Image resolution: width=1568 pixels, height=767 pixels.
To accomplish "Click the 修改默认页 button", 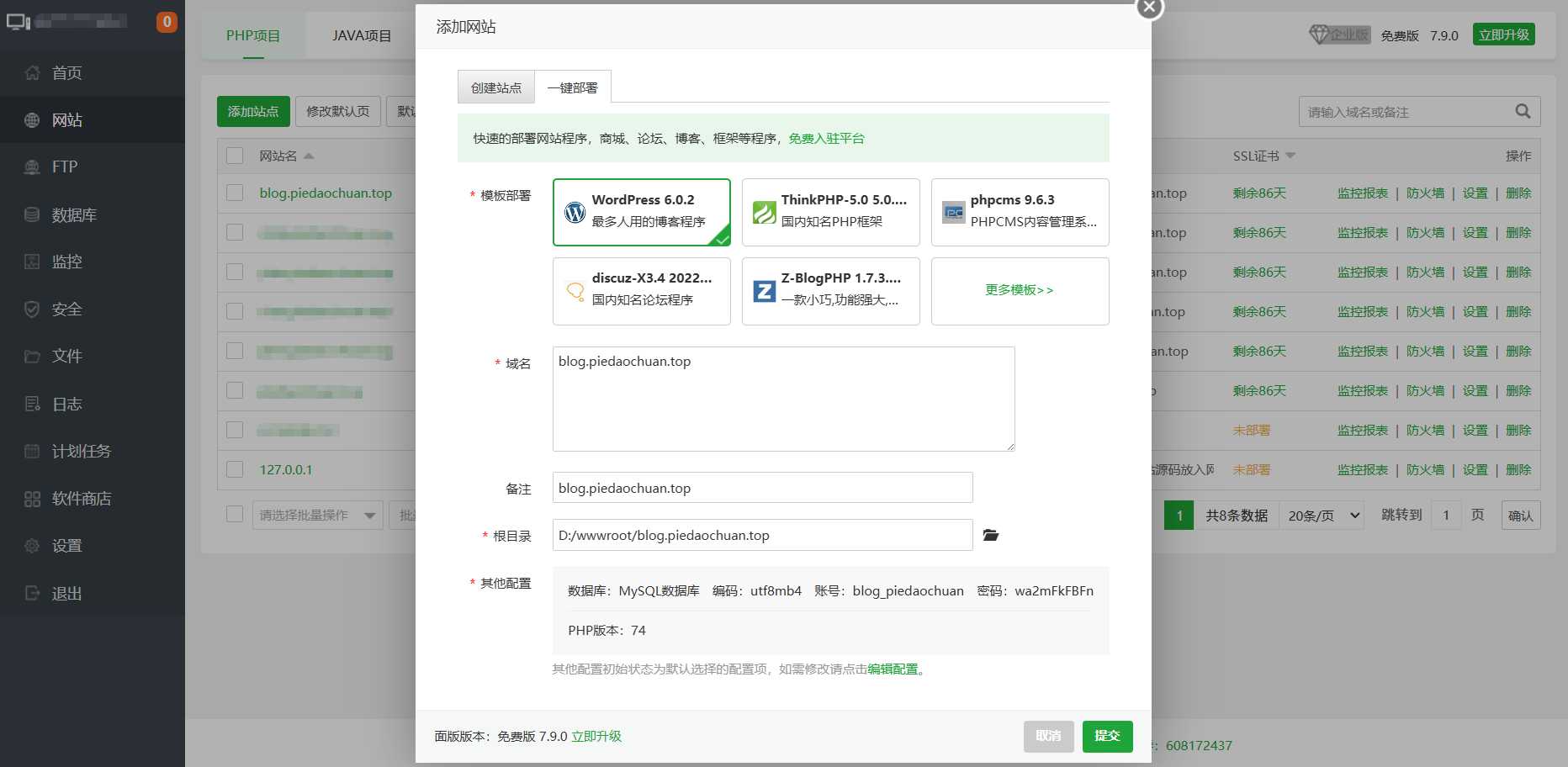I will [x=338, y=111].
